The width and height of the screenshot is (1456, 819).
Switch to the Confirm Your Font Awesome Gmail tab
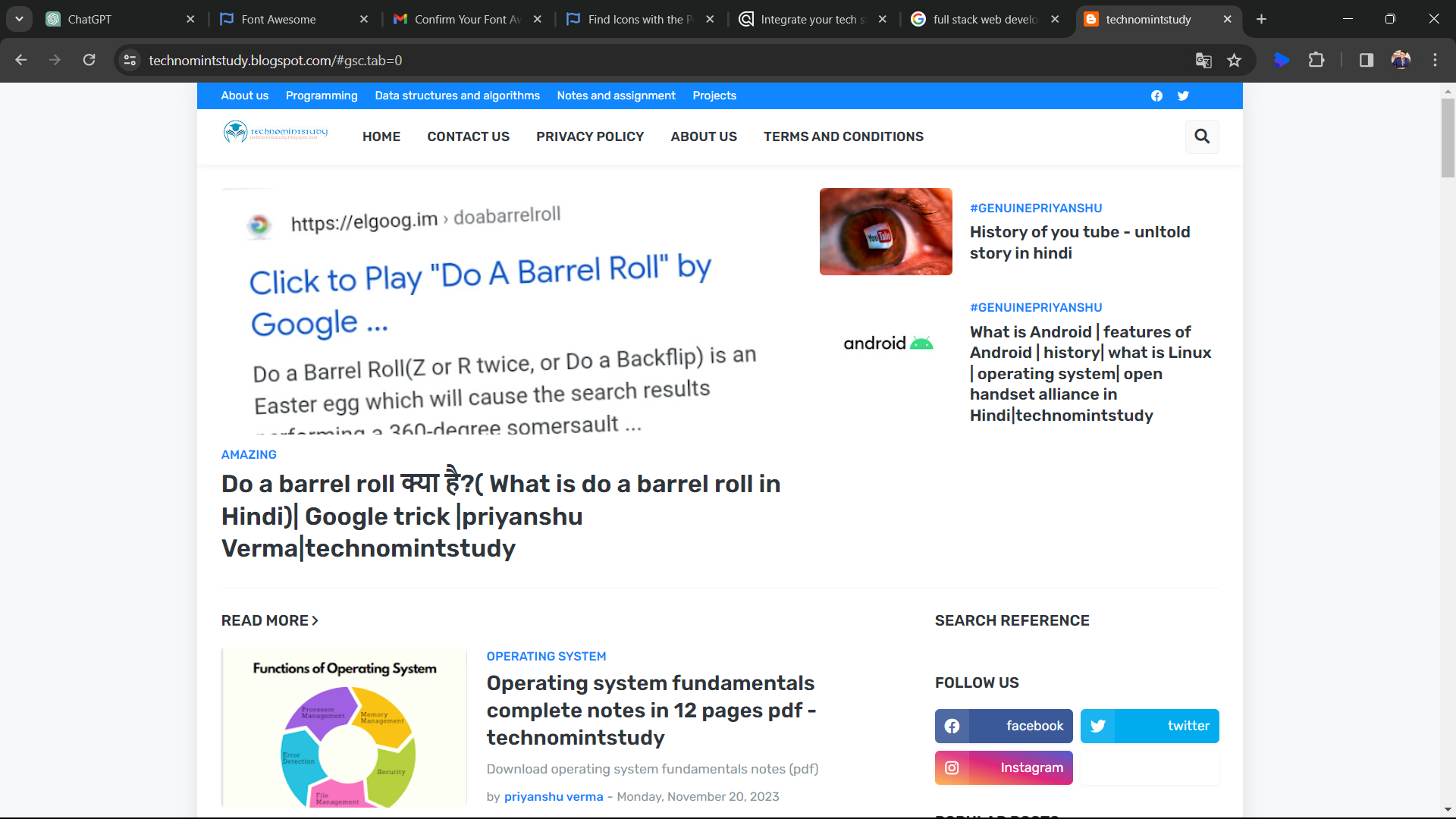tap(466, 19)
